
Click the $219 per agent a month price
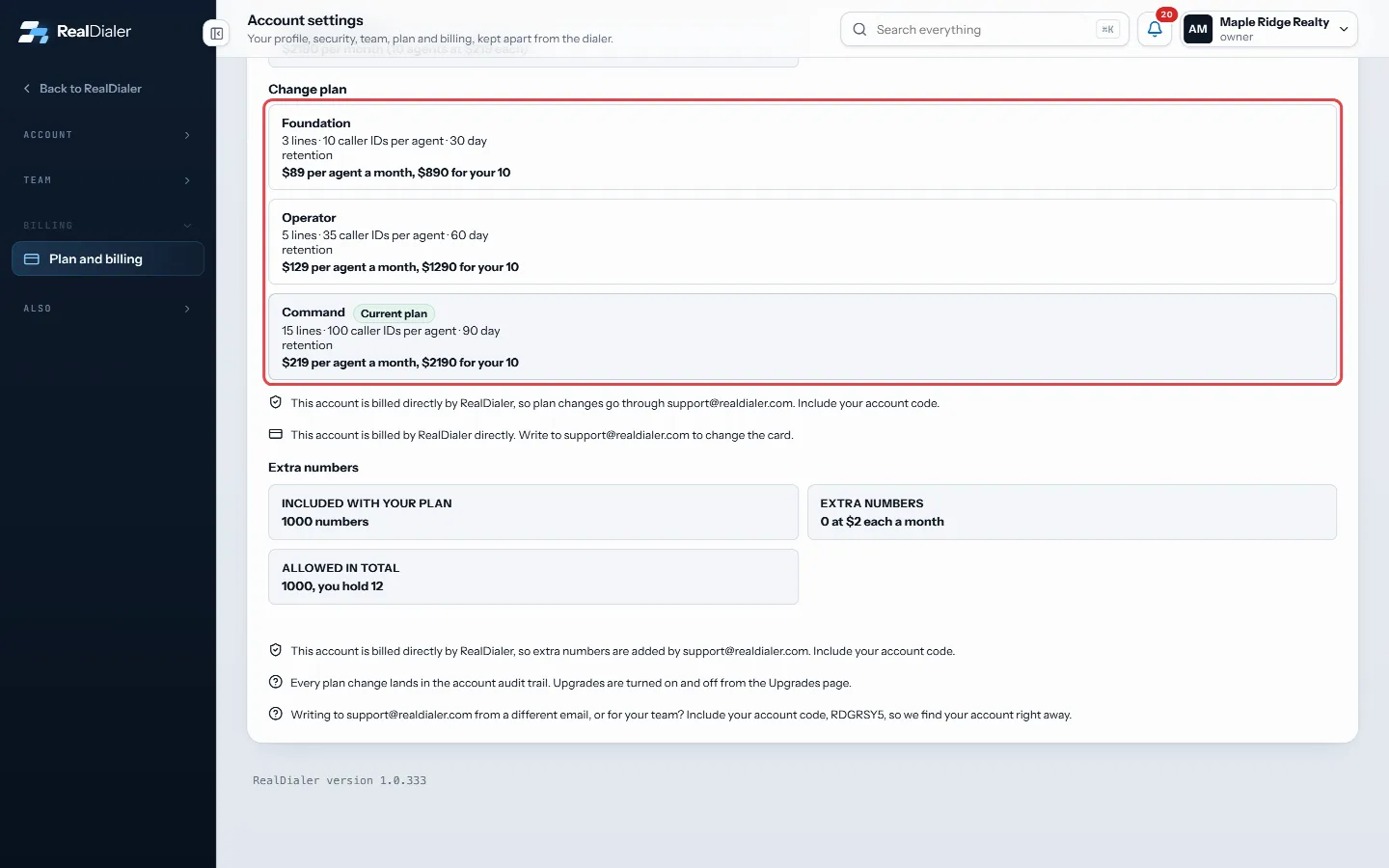[x=400, y=363]
